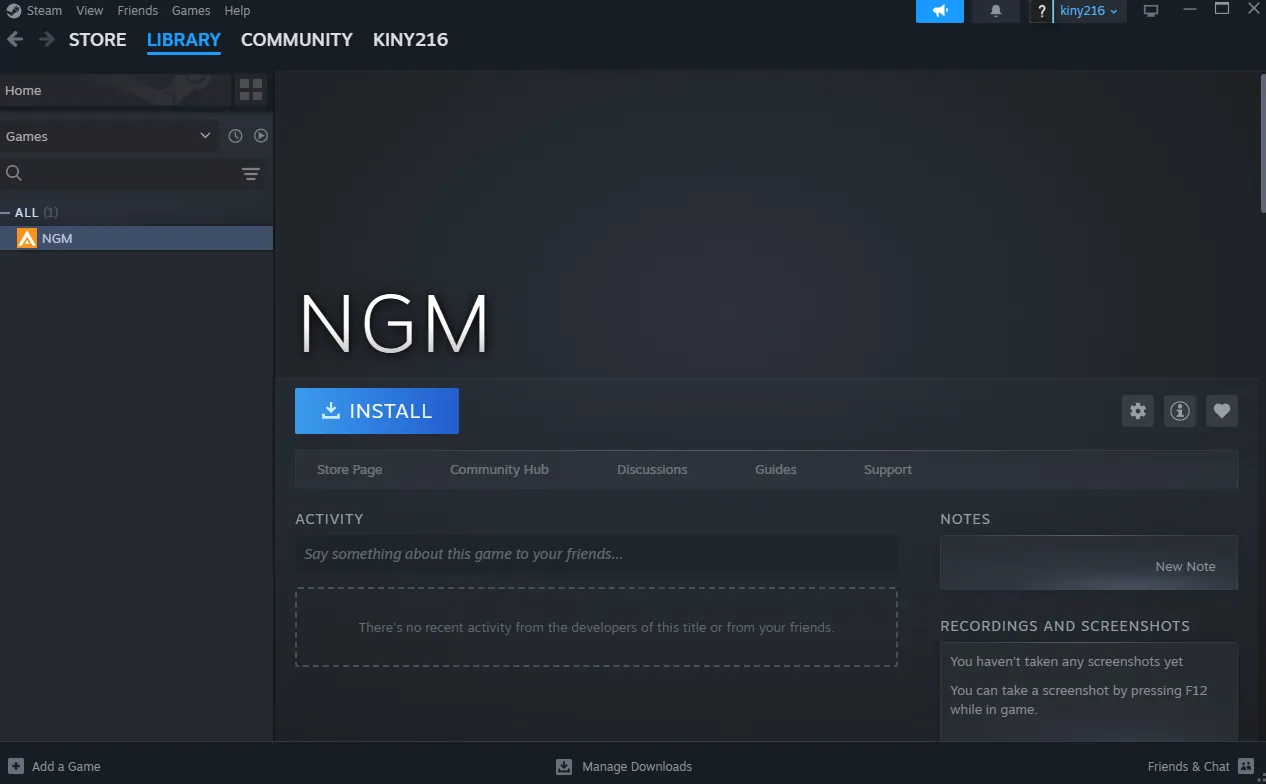Collapse the ALL games category
The width and height of the screenshot is (1266, 784).
(6, 213)
